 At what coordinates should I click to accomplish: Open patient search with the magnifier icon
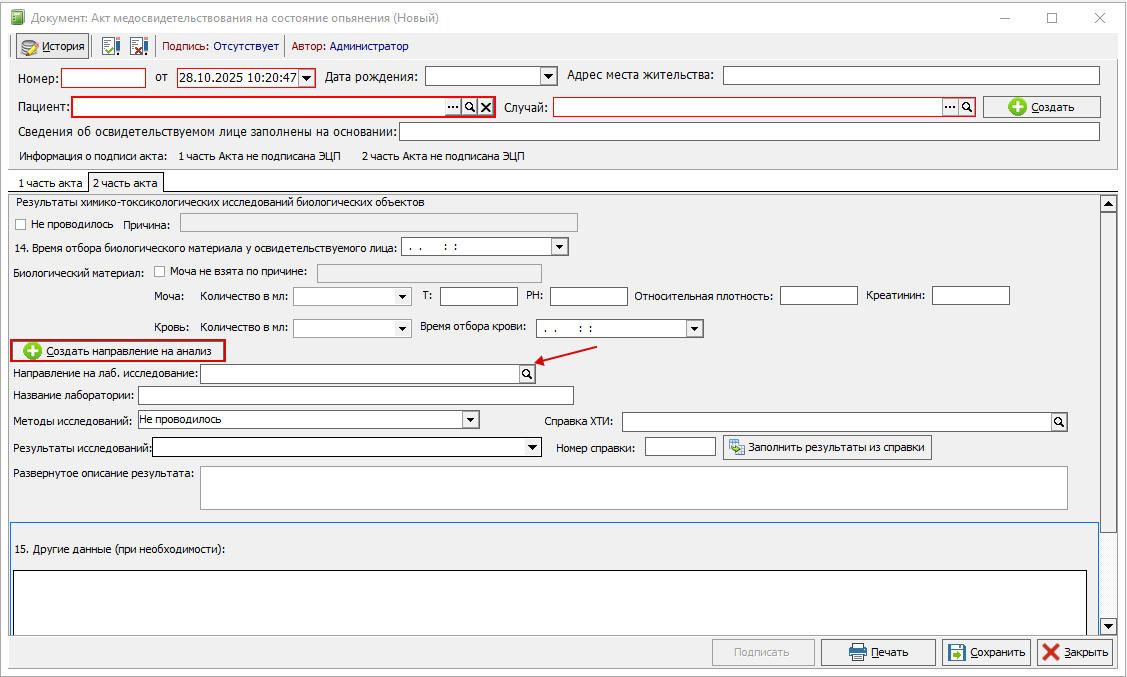tap(469, 107)
